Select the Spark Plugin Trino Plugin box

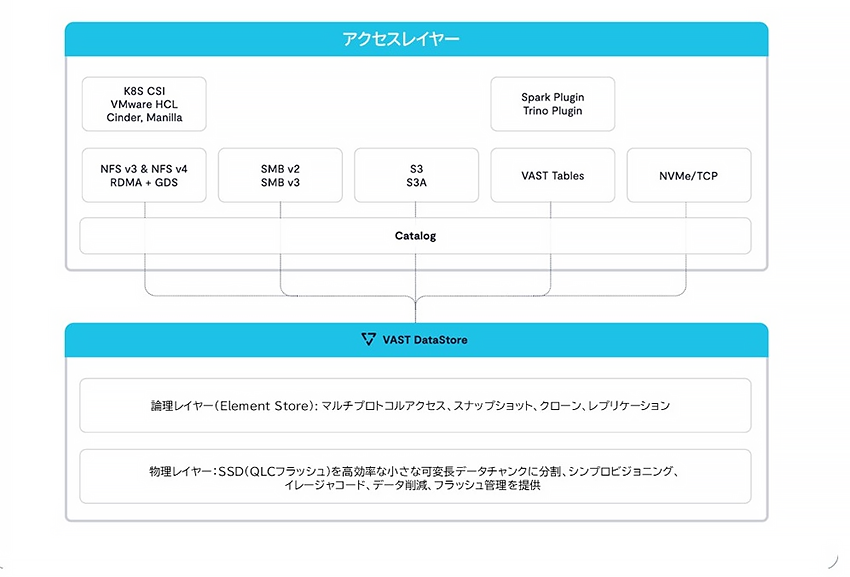point(552,104)
